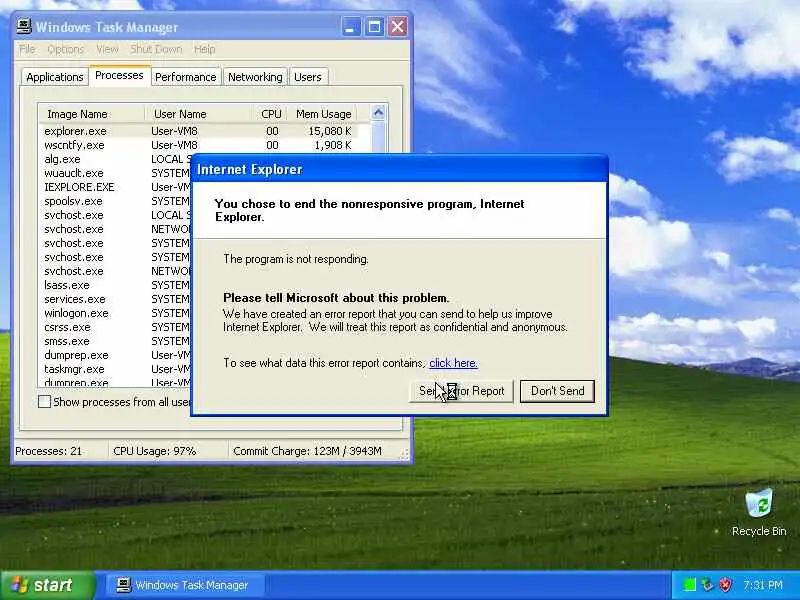Click the Task Manager title bar icon
The image size is (800, 600).
23,27
